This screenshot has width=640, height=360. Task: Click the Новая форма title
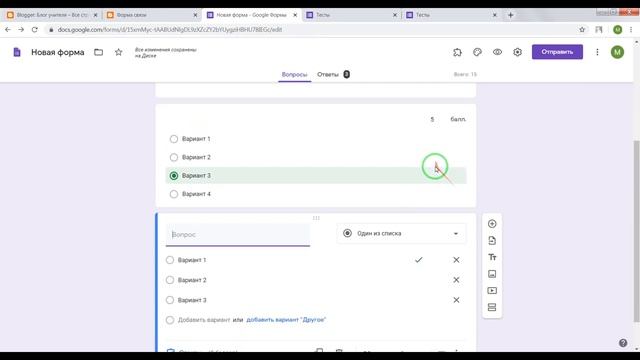tap(58, 52)
